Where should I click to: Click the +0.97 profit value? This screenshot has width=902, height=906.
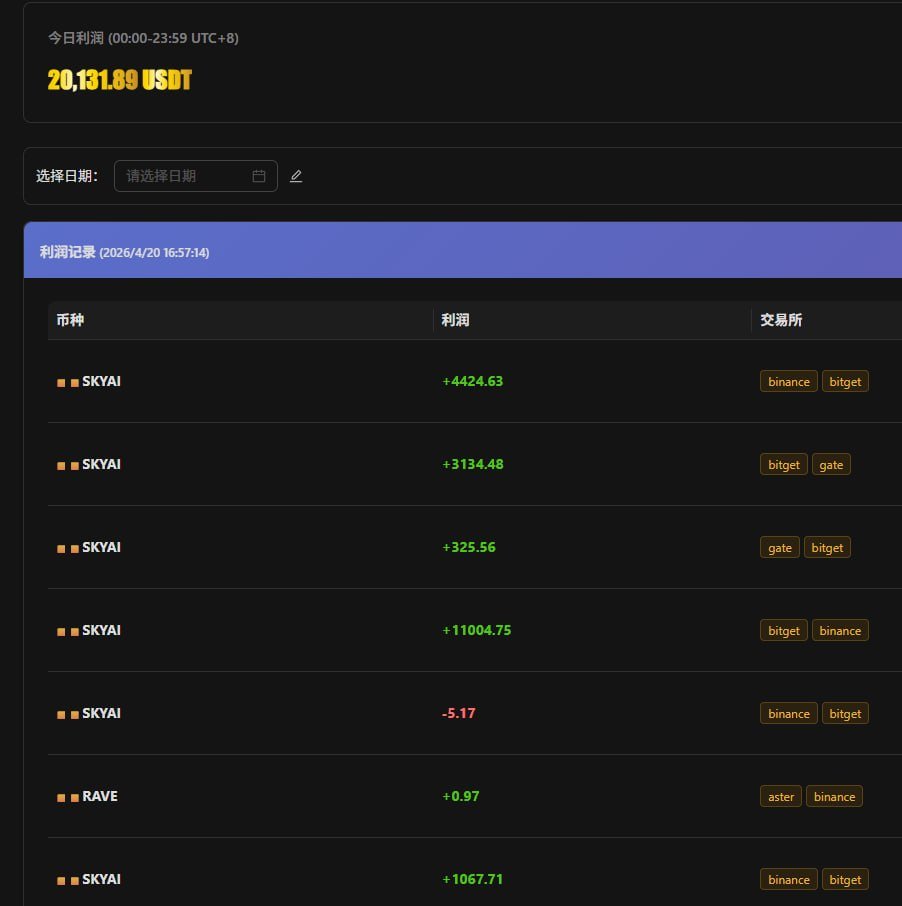[461, 796]
